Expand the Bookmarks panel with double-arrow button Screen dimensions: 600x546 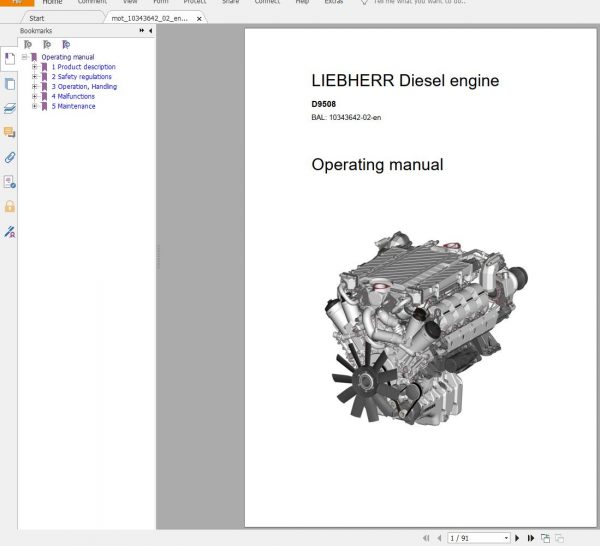click(142, 30)
